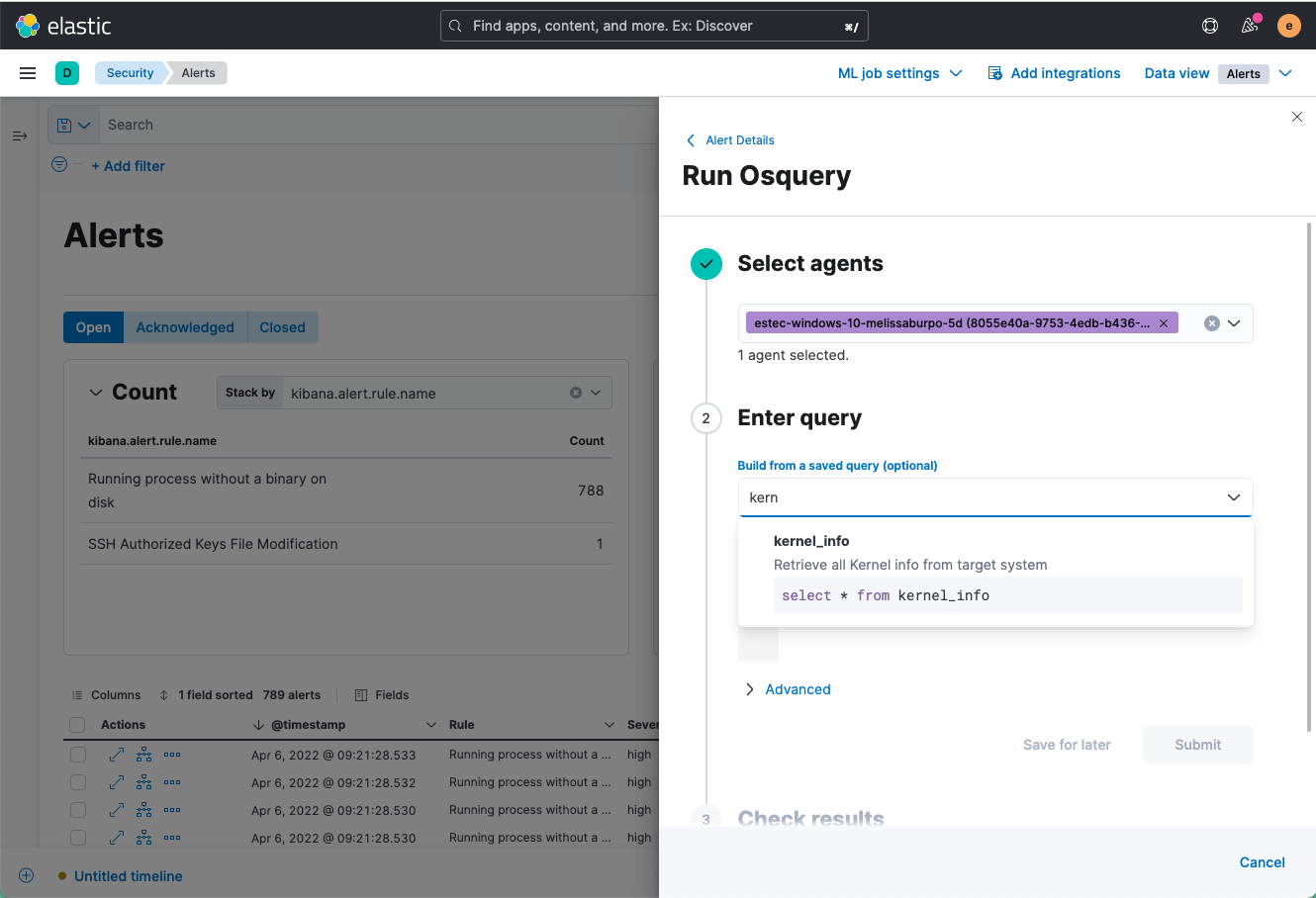Image resolution: width=1316 pixels, height=898 pixels.
Task: Open ML job settings dropdown
Action: [x=899, y=73]
